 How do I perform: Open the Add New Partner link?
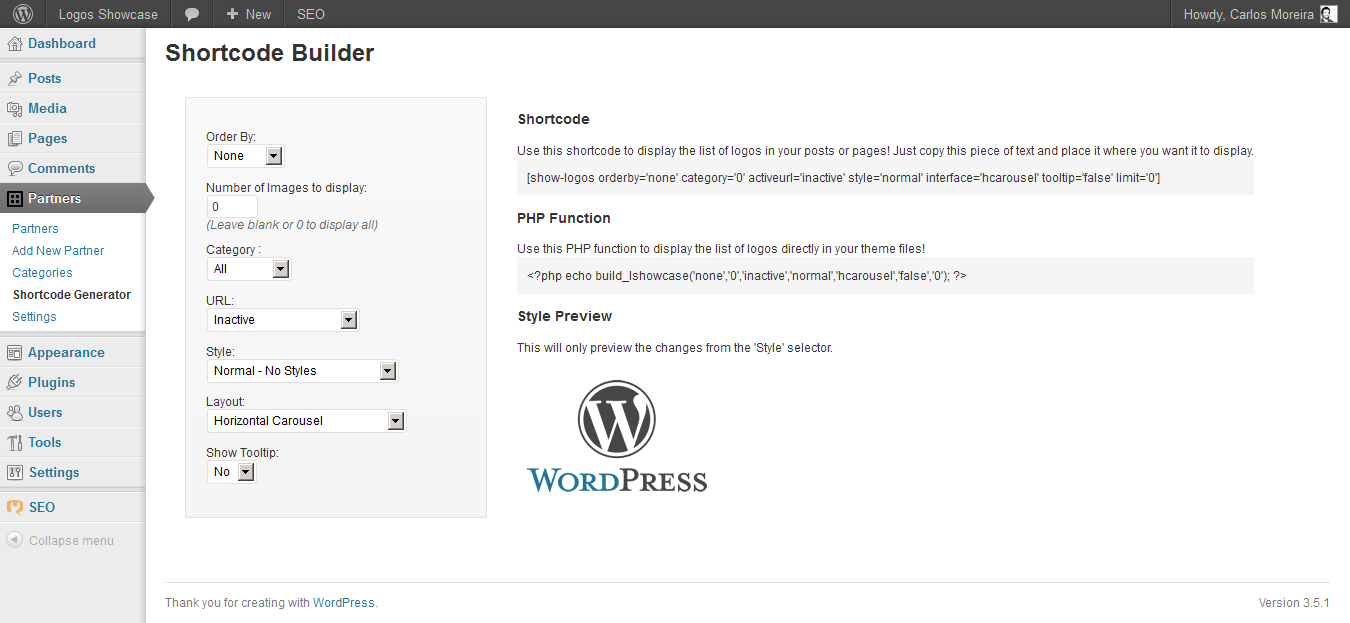pyautogui.click(x=58, y=251)
